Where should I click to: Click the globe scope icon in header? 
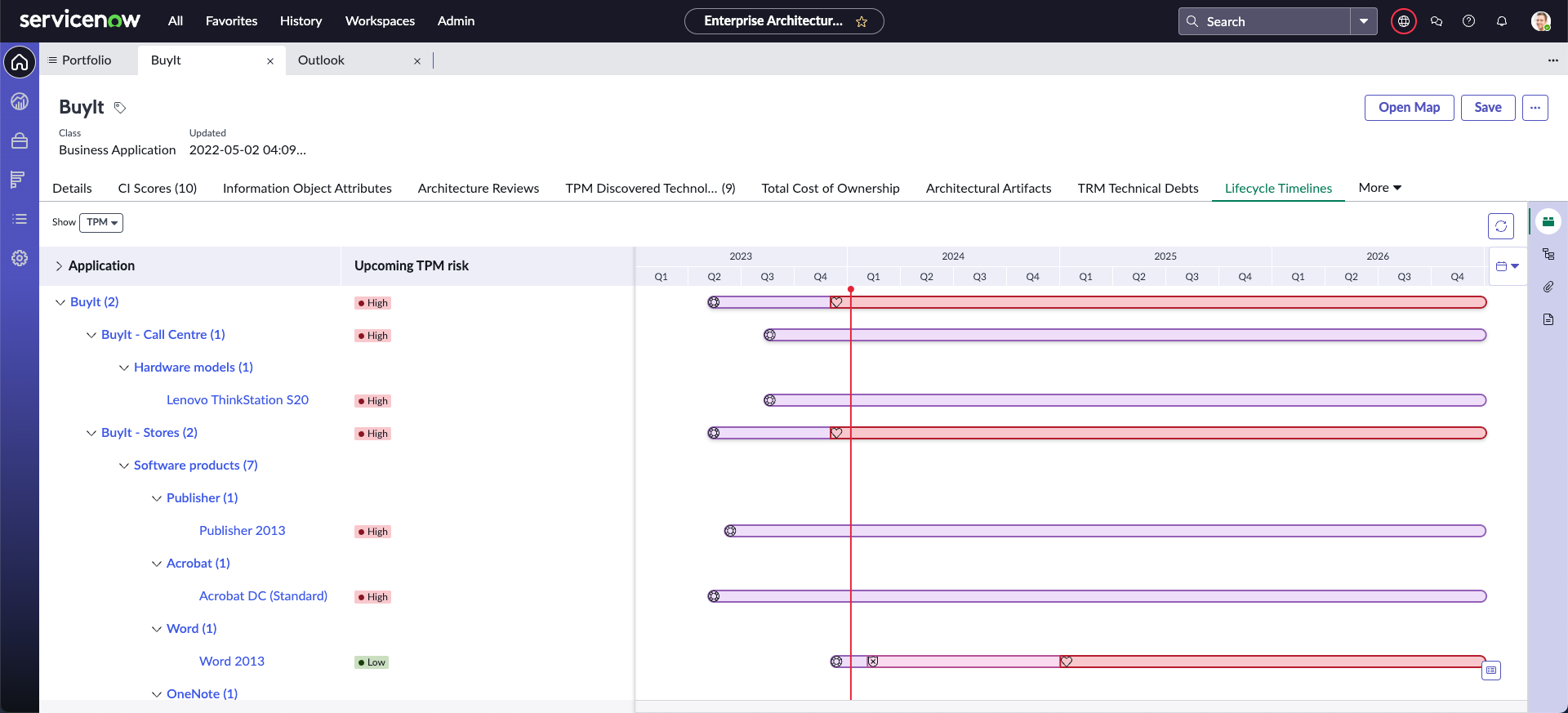(x=1403, y=21)
